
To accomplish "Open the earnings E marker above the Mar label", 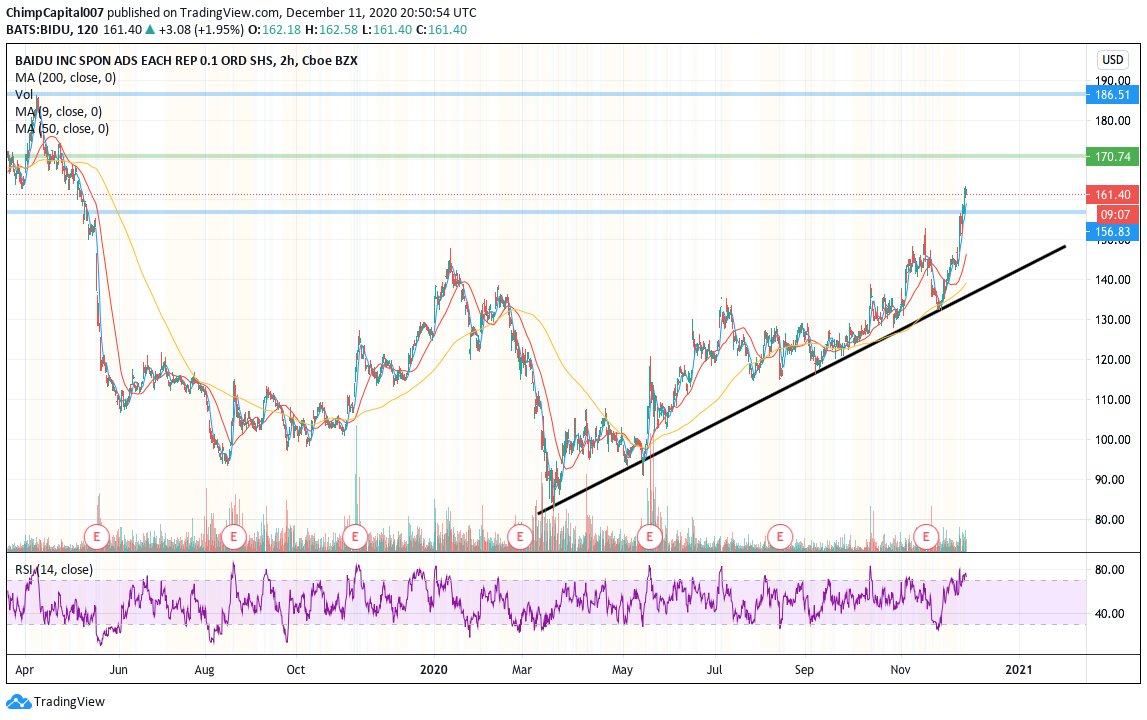I will coord(520,537).
